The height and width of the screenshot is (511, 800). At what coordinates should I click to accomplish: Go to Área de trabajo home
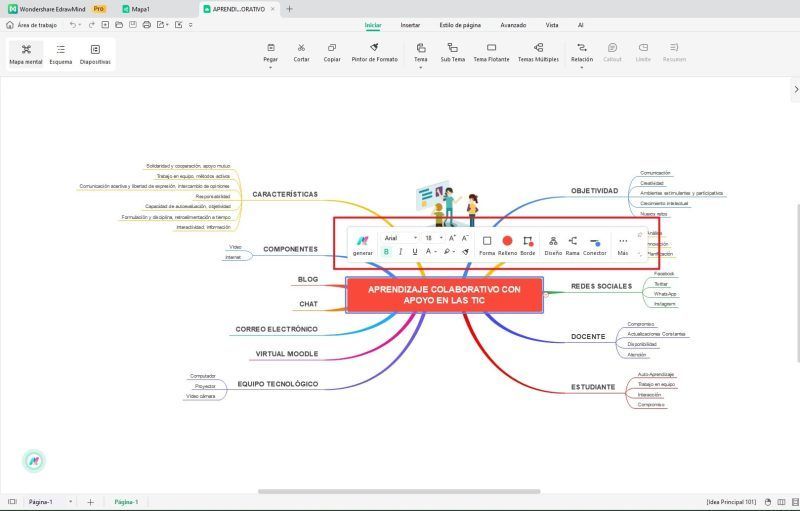pyautogui.click(x=32, y=25)
